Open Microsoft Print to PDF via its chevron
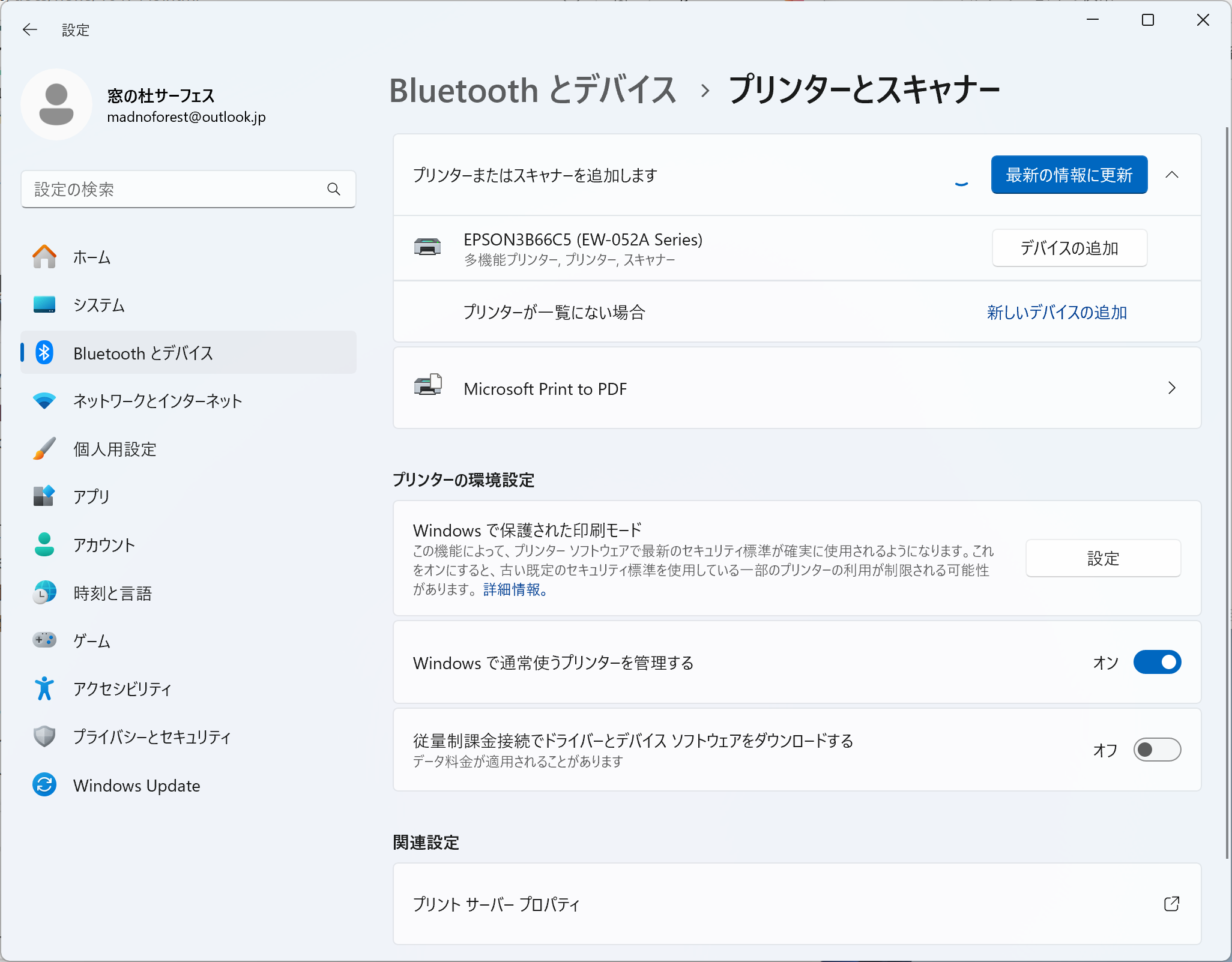 [x=1171, y=388]
